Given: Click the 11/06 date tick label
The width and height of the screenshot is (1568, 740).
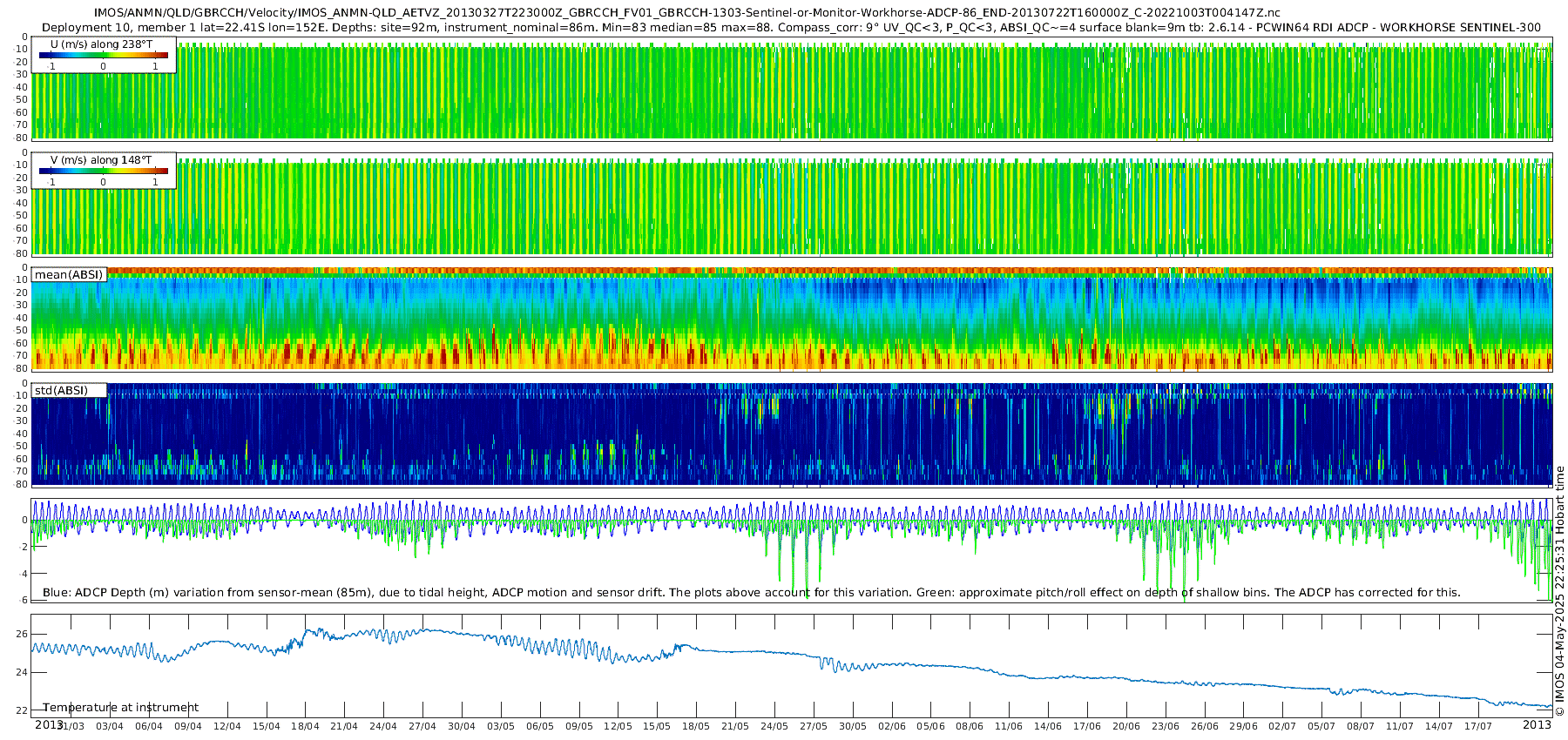Looking at the screenshot, I should click(1009, 726).
